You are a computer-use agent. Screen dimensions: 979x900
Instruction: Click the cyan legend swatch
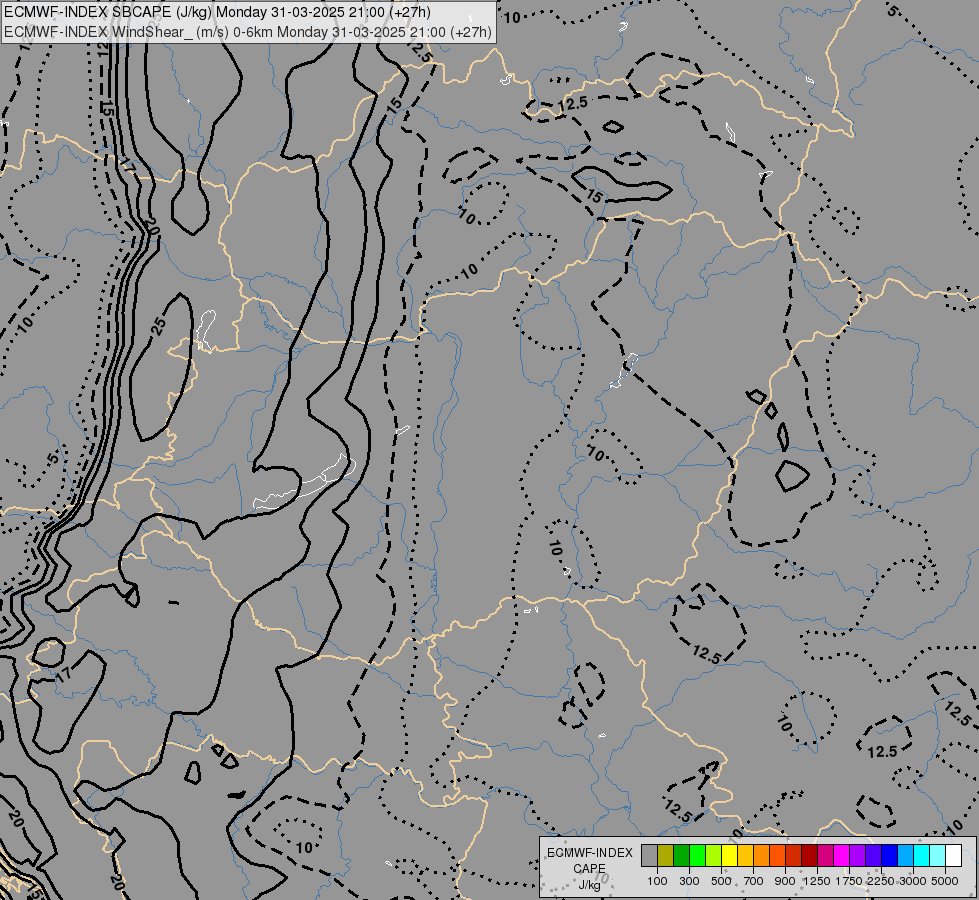922,855
